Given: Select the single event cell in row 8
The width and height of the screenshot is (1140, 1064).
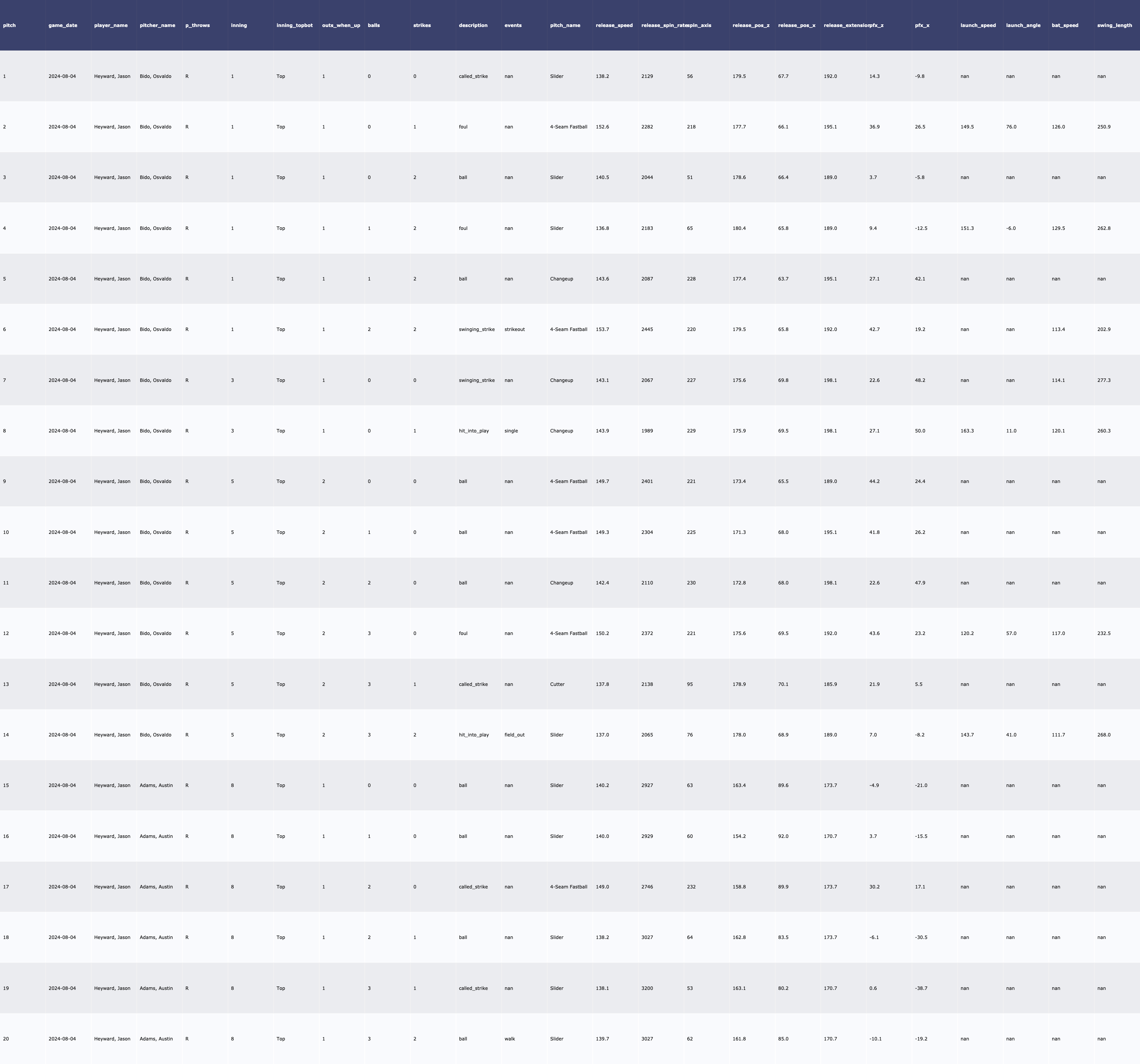Looking at the screenshot, I should point(511,431).
